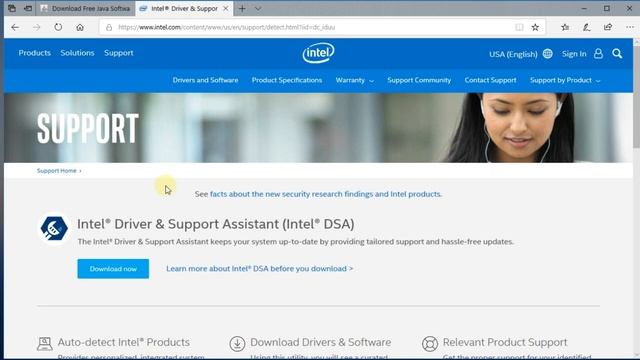Click the Auto-detect Intel Products heading
640x360 pixels.
click(x=124, y=342)
